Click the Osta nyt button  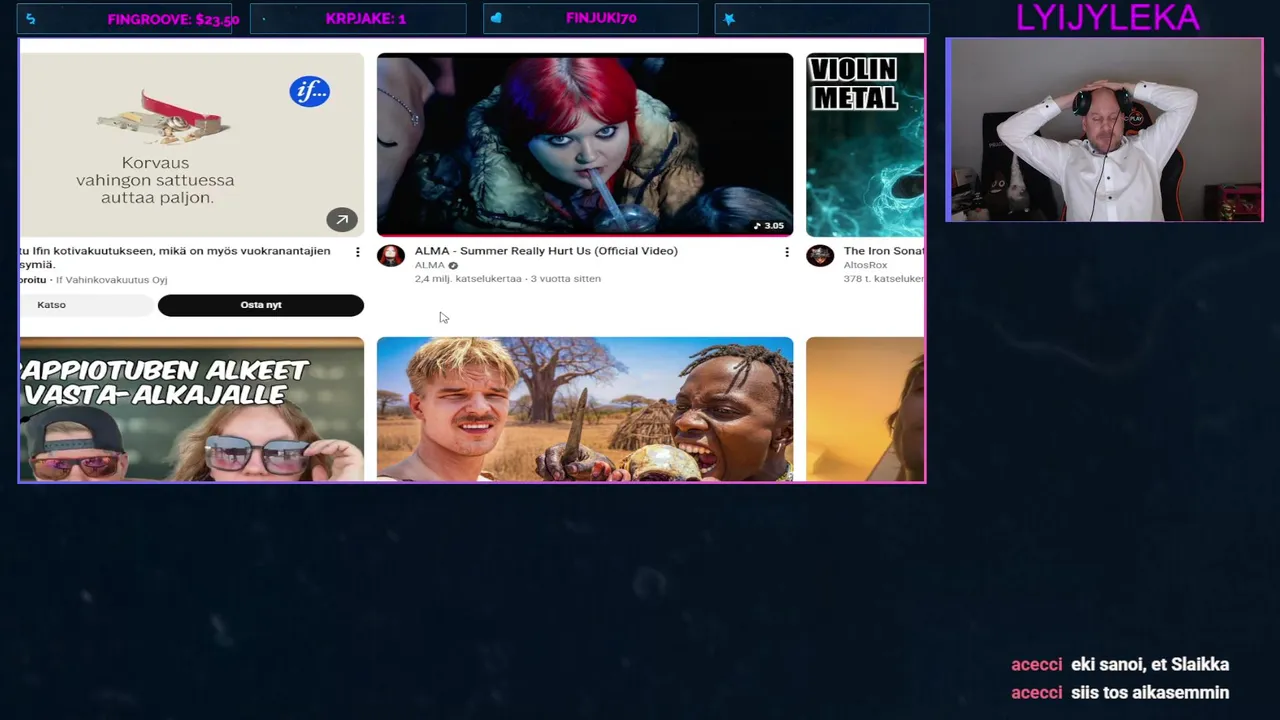[261, 305]
